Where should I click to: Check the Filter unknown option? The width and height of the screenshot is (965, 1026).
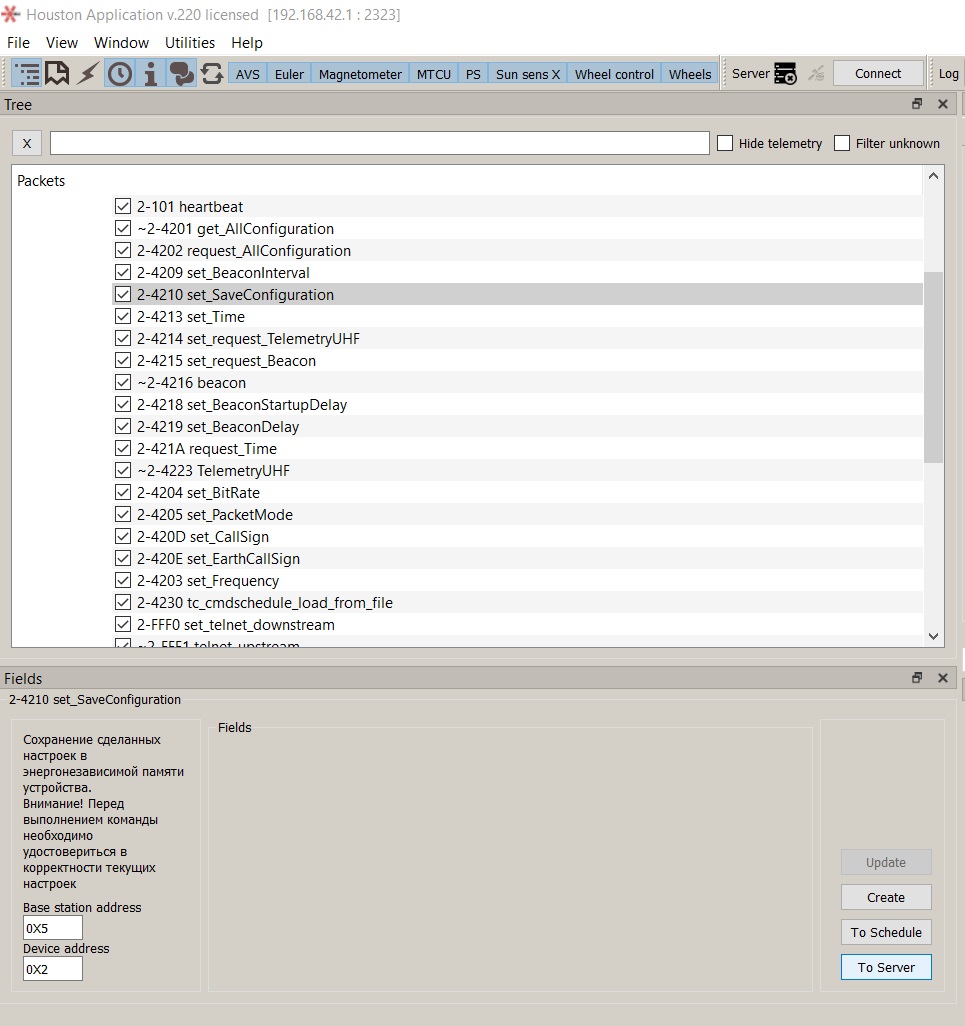click(842, 143)
